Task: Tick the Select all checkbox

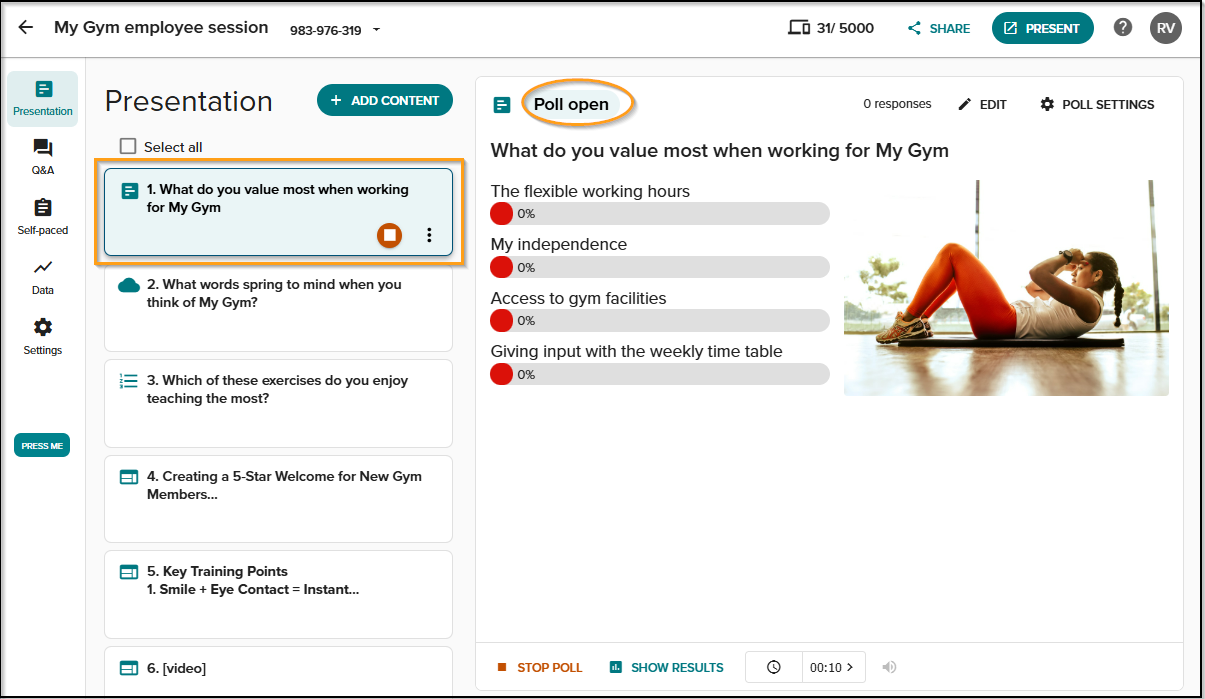Action: 128,146
